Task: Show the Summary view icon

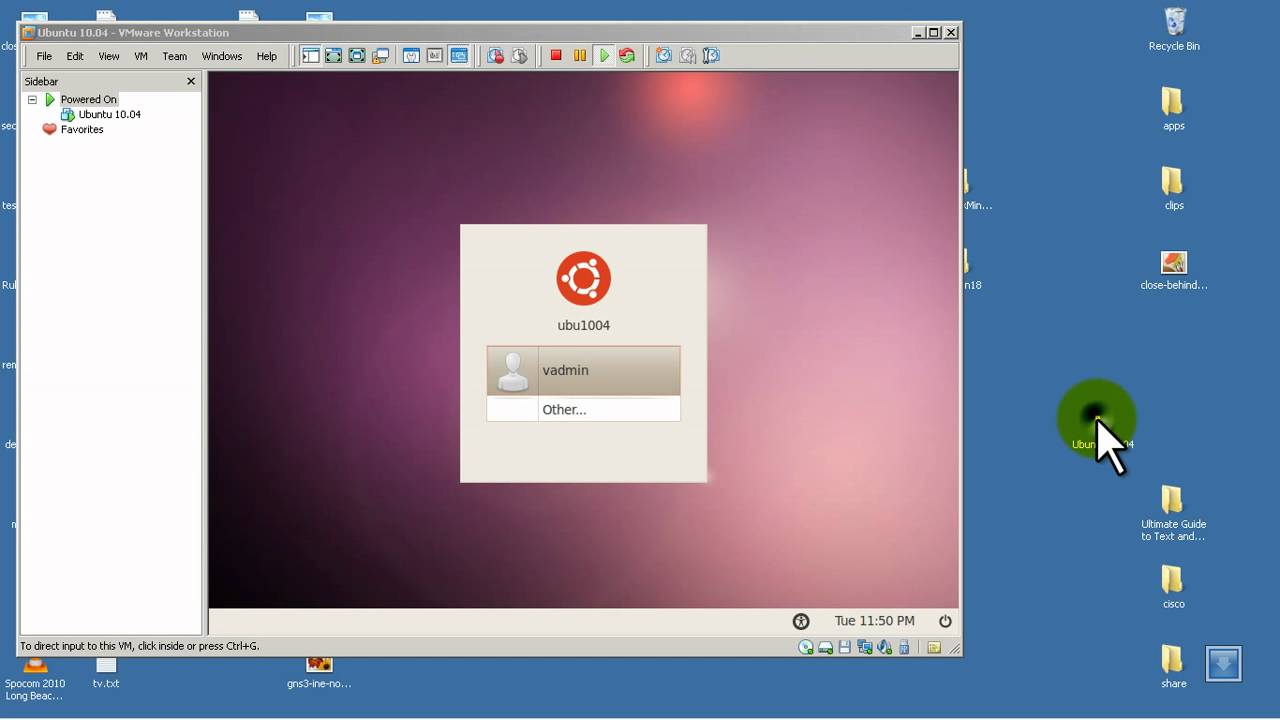Action: tap(411, 56)
